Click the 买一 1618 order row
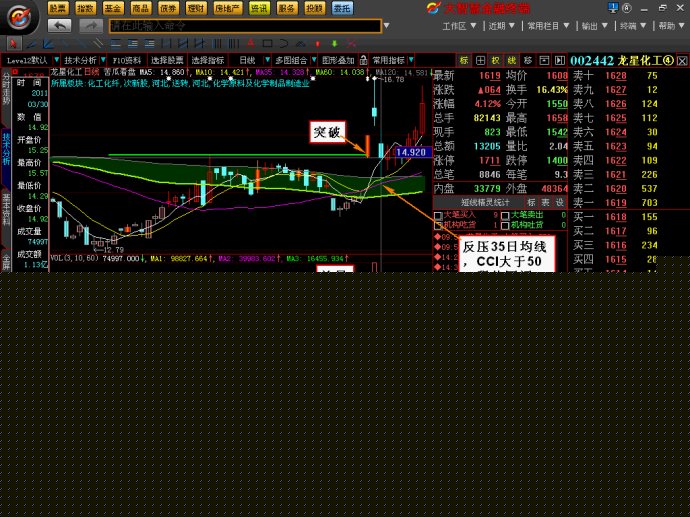This screenshot has width=690, height=517. (x=615, y=216)
